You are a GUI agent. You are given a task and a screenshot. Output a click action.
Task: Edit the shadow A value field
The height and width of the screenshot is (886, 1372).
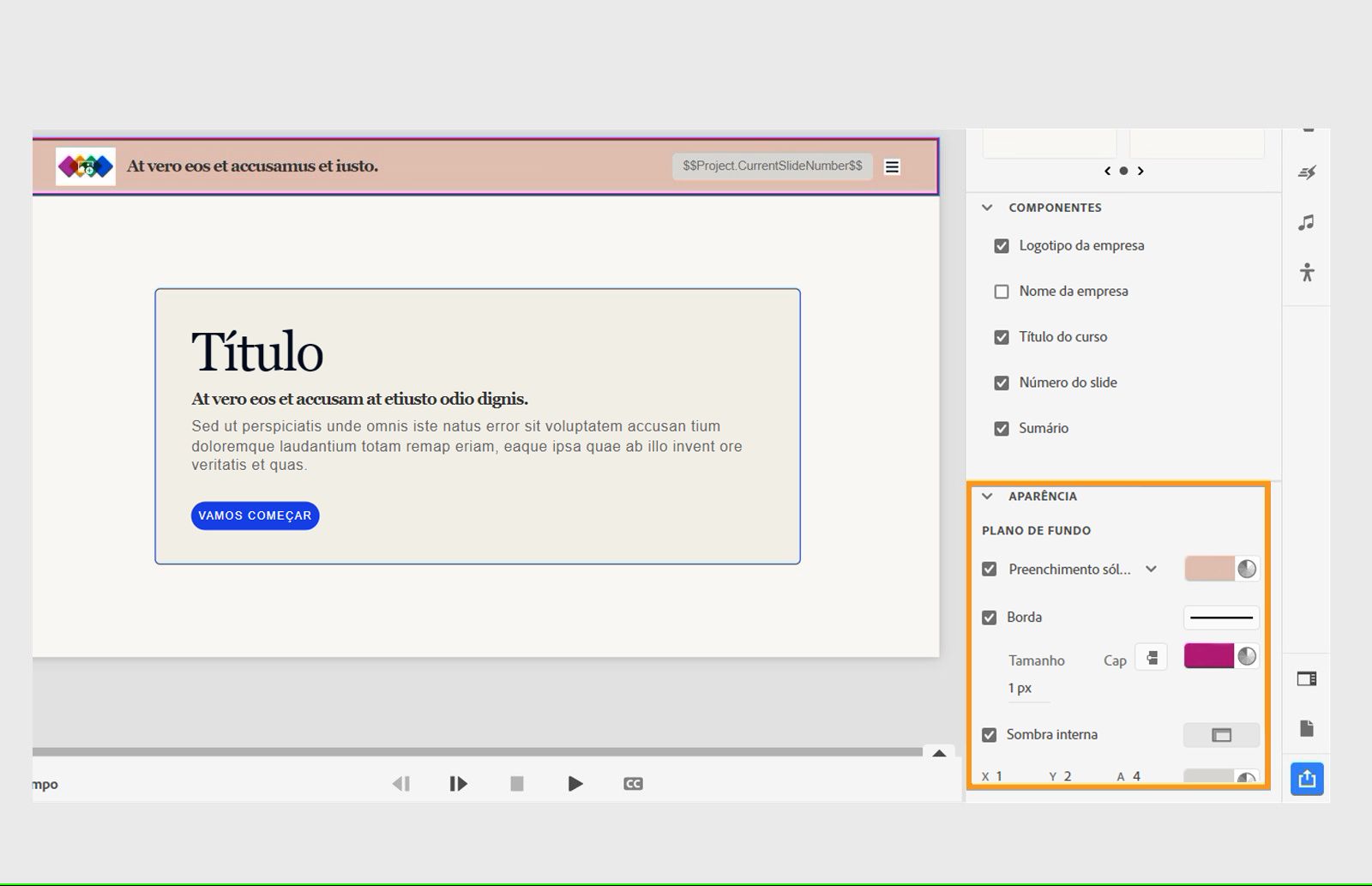coord(1136,776)
